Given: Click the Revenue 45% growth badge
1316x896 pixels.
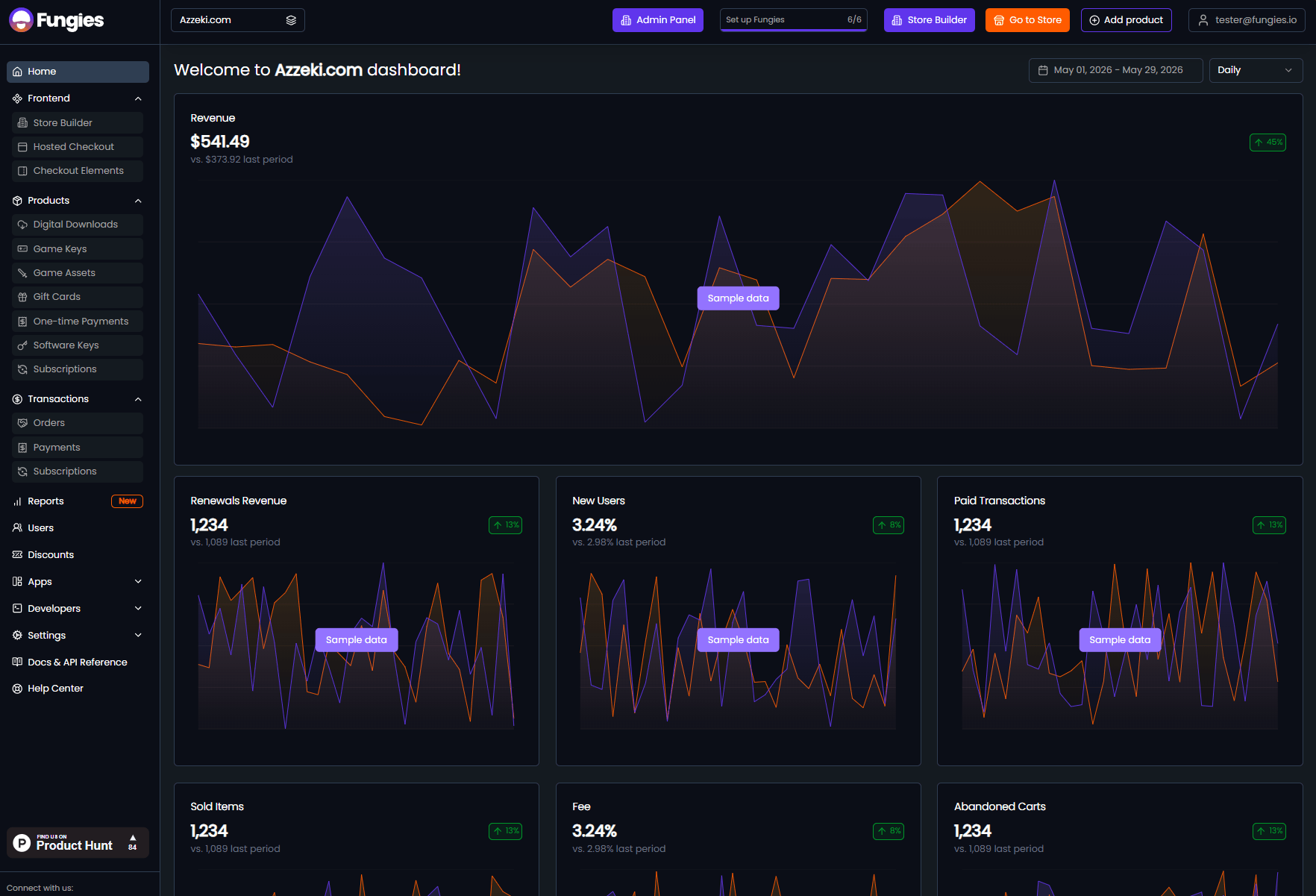Looking at the screenshot, I should tap(1268, 142).
